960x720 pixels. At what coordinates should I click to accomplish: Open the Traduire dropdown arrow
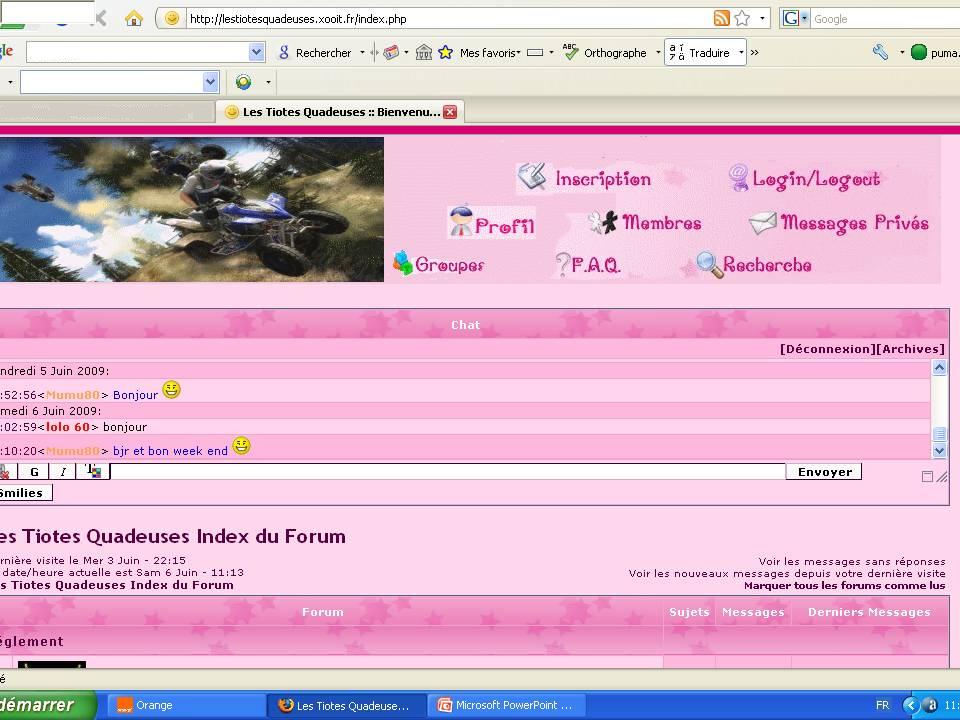[740, 52]
